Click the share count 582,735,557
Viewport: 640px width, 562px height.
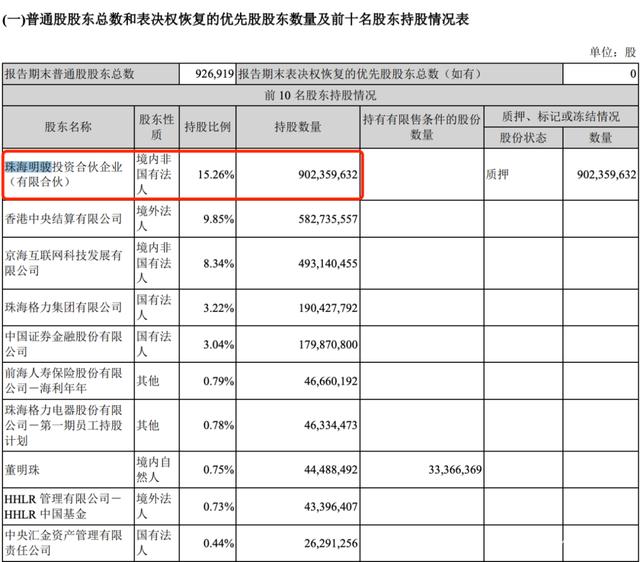pos(328,219)
